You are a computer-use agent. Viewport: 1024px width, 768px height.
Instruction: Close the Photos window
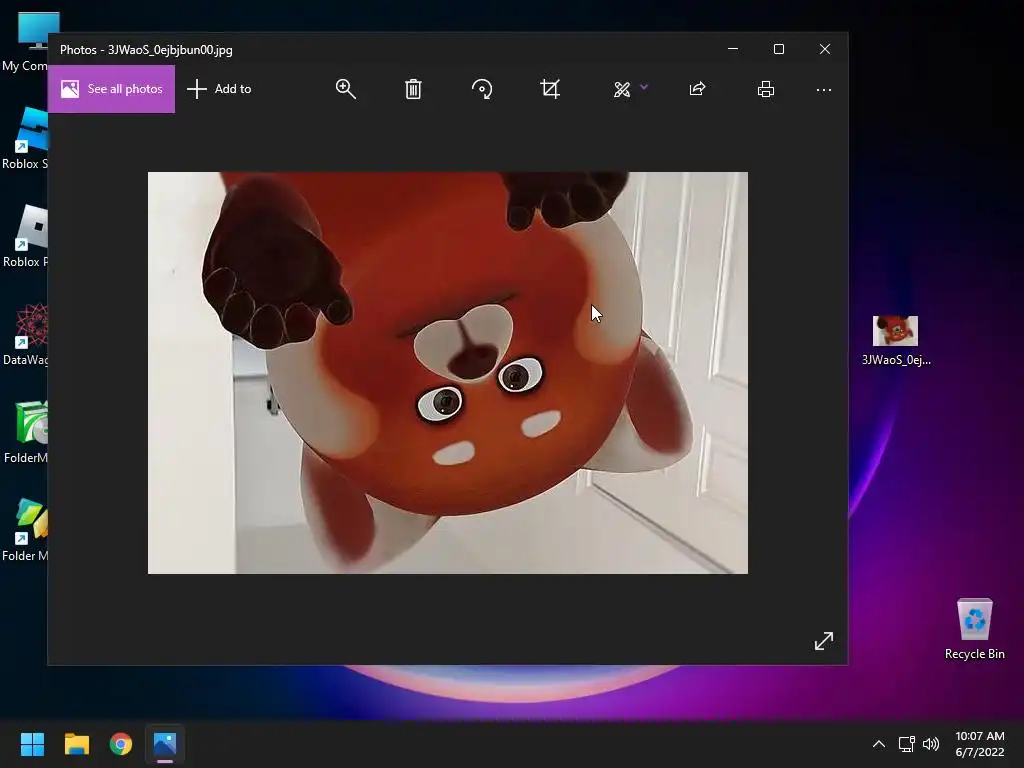point(825,49)
